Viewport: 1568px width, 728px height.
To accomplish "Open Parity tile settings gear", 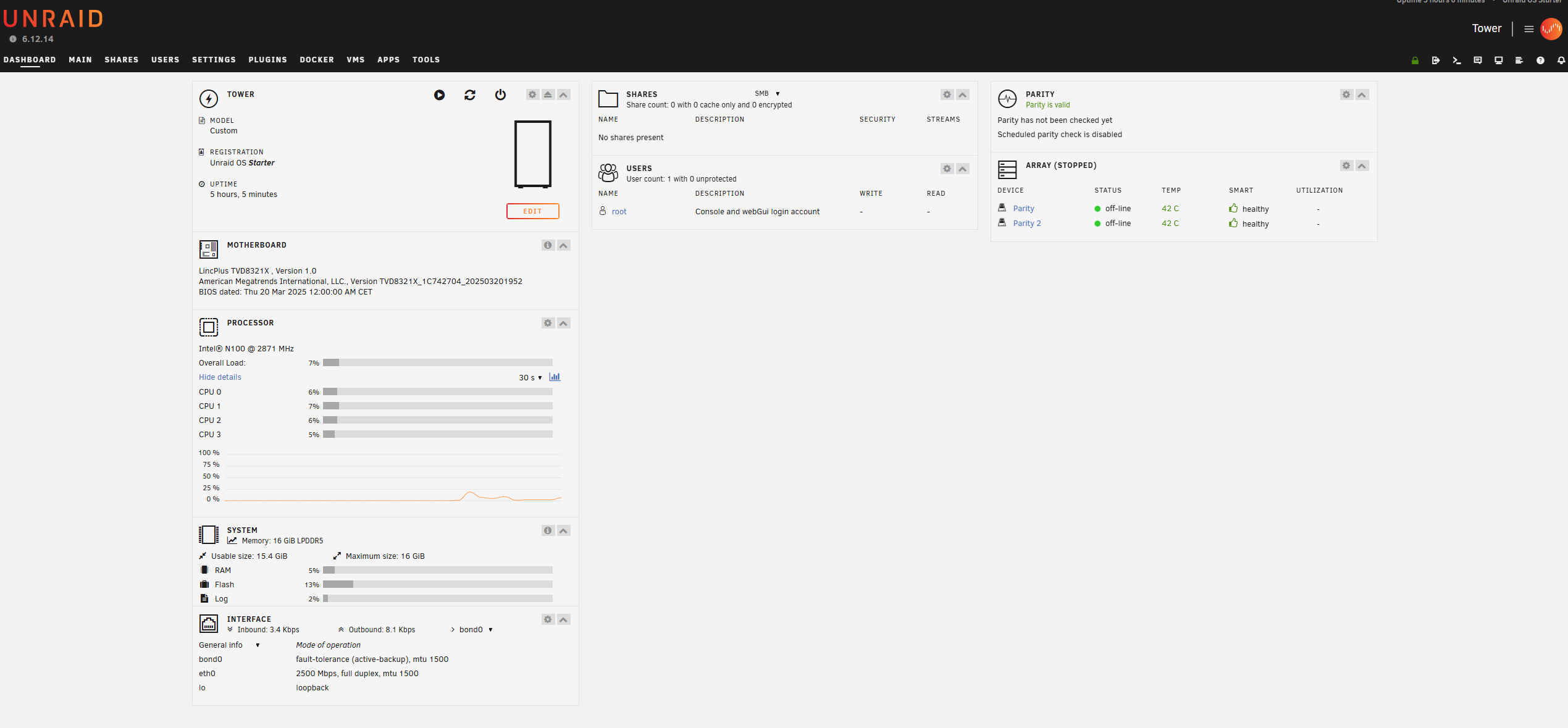I will 1346,94.
